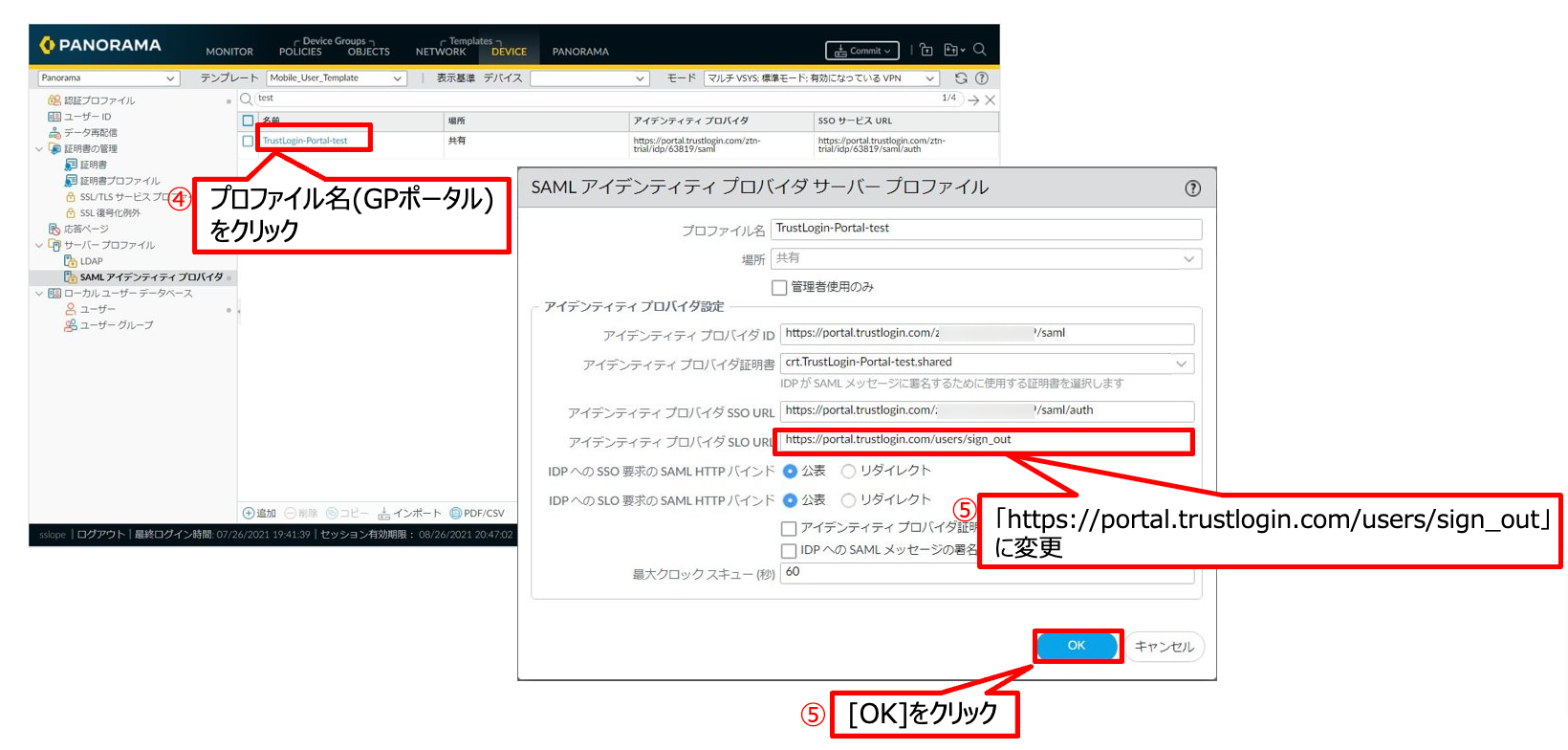
Task: Select リダイレクト for the SLO HTTP binding
Action: (x=848, y=500)
